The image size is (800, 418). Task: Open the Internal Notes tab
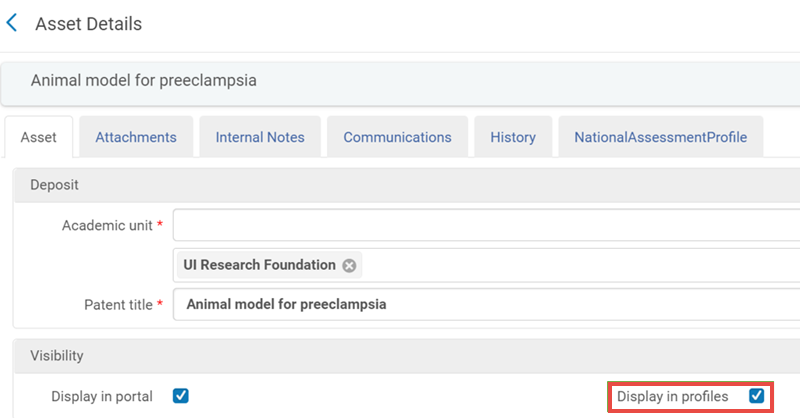coord(260,137)
